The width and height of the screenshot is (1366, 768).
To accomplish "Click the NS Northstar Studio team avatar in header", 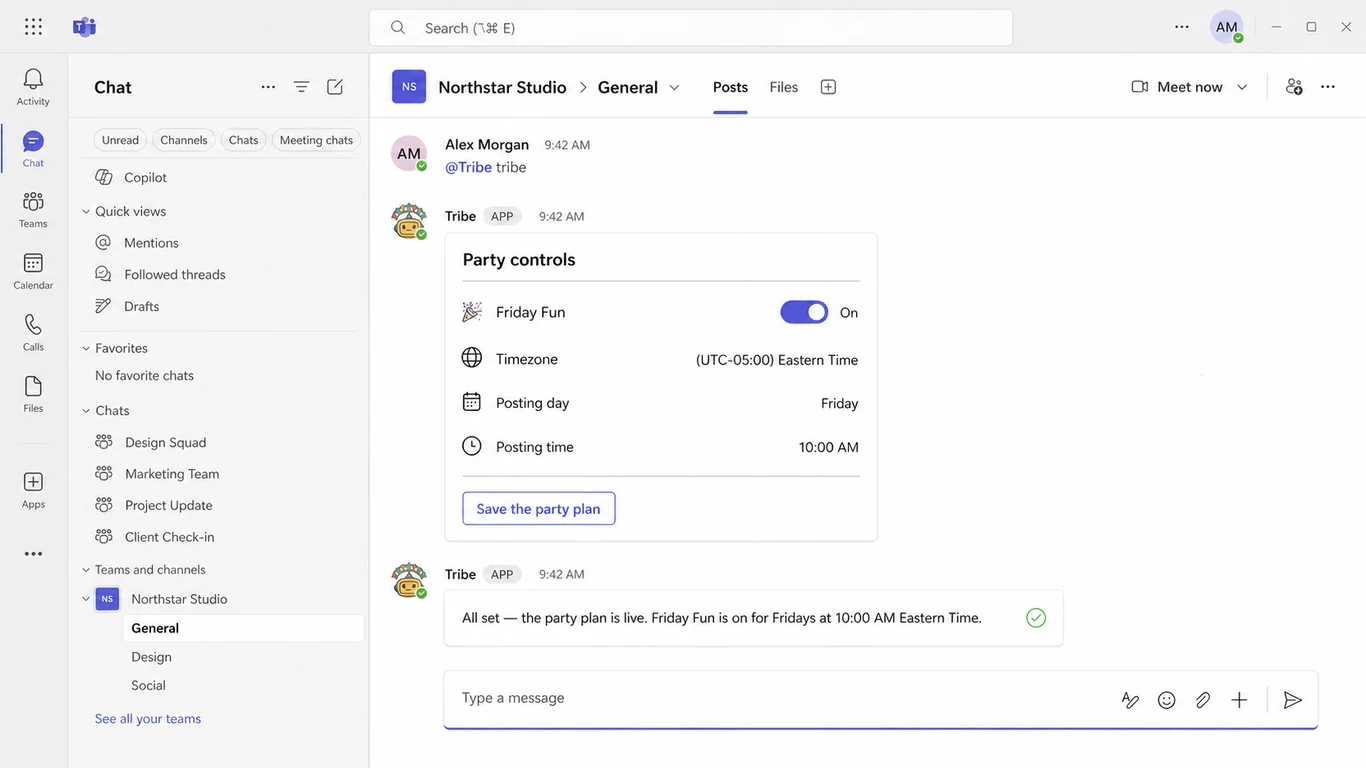I will [409, 87].
